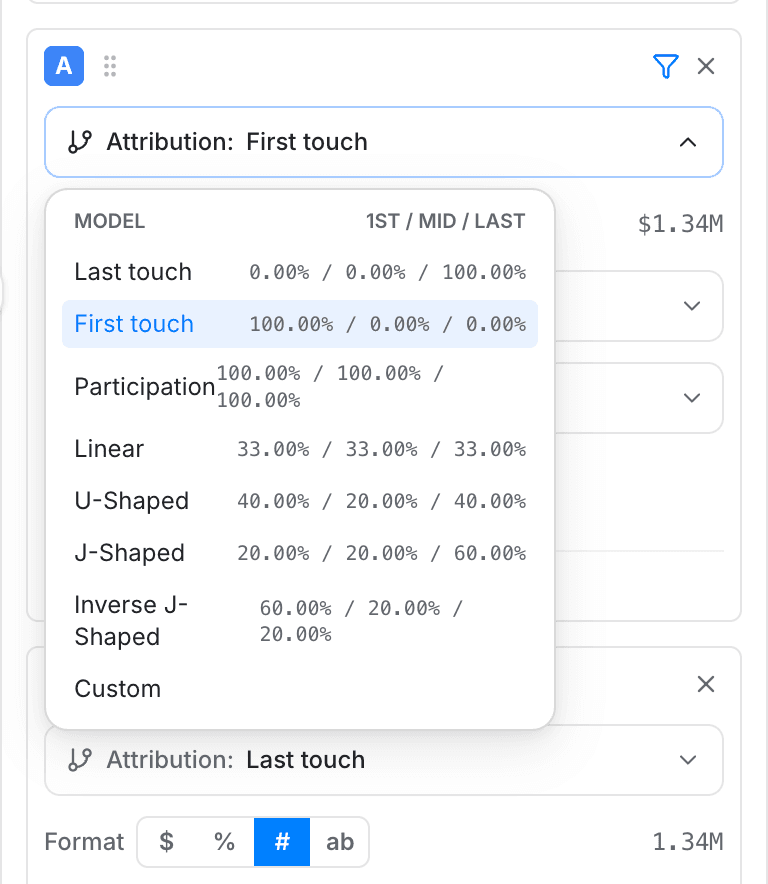This screenshot has height=884, width=768.
Task: Grab the drag handle dots beside badge A
Action: (110, 66)
